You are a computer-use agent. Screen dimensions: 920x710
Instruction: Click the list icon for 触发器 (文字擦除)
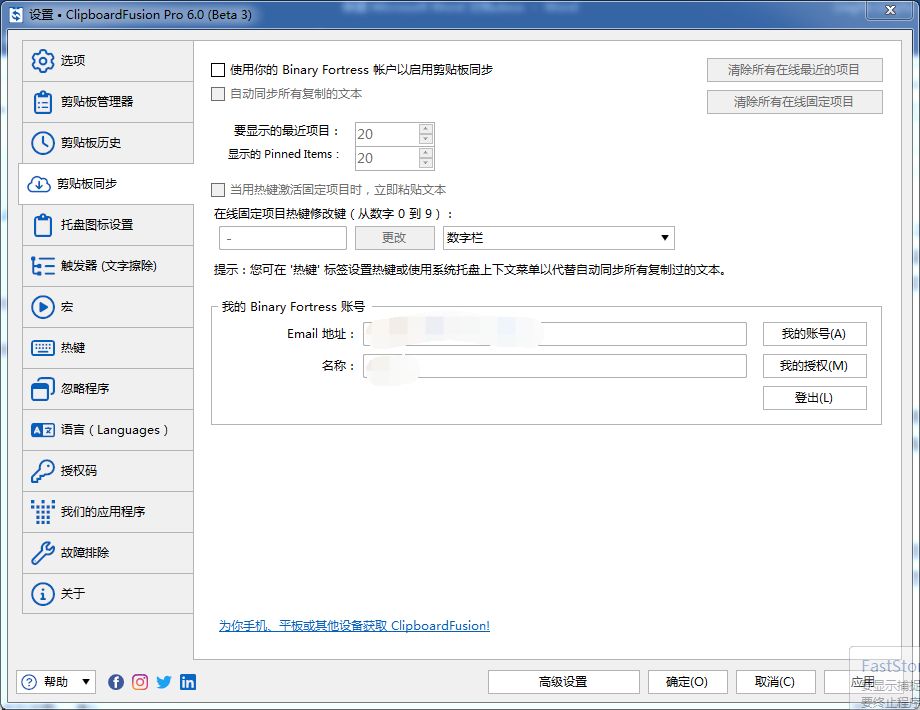pyautogui.click(x=43, y=266)
